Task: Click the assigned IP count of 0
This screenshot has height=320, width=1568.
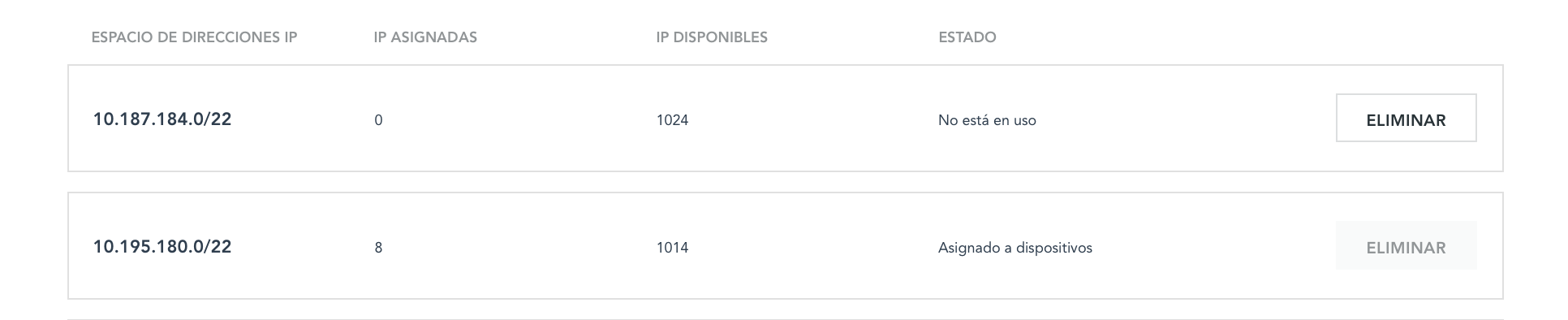Action: point(378,120)
